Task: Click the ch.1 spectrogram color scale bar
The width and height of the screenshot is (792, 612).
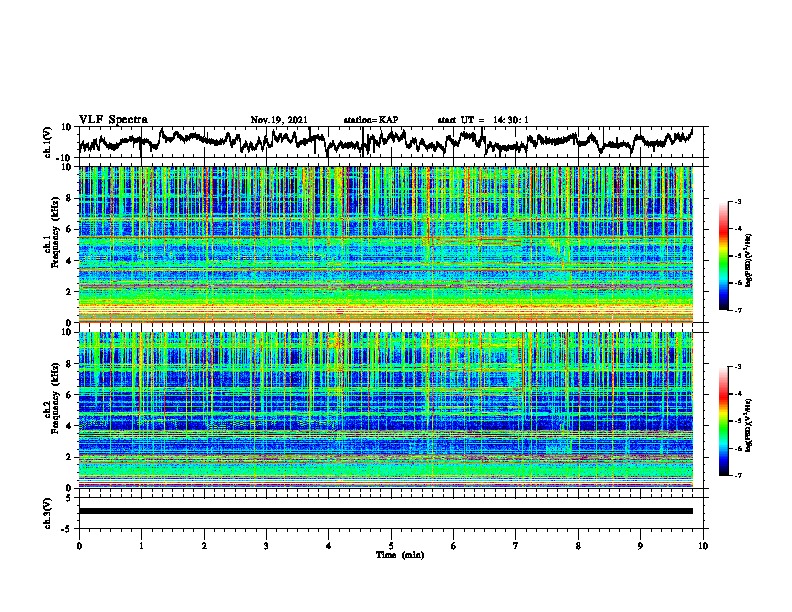Action: click(724, 256)
